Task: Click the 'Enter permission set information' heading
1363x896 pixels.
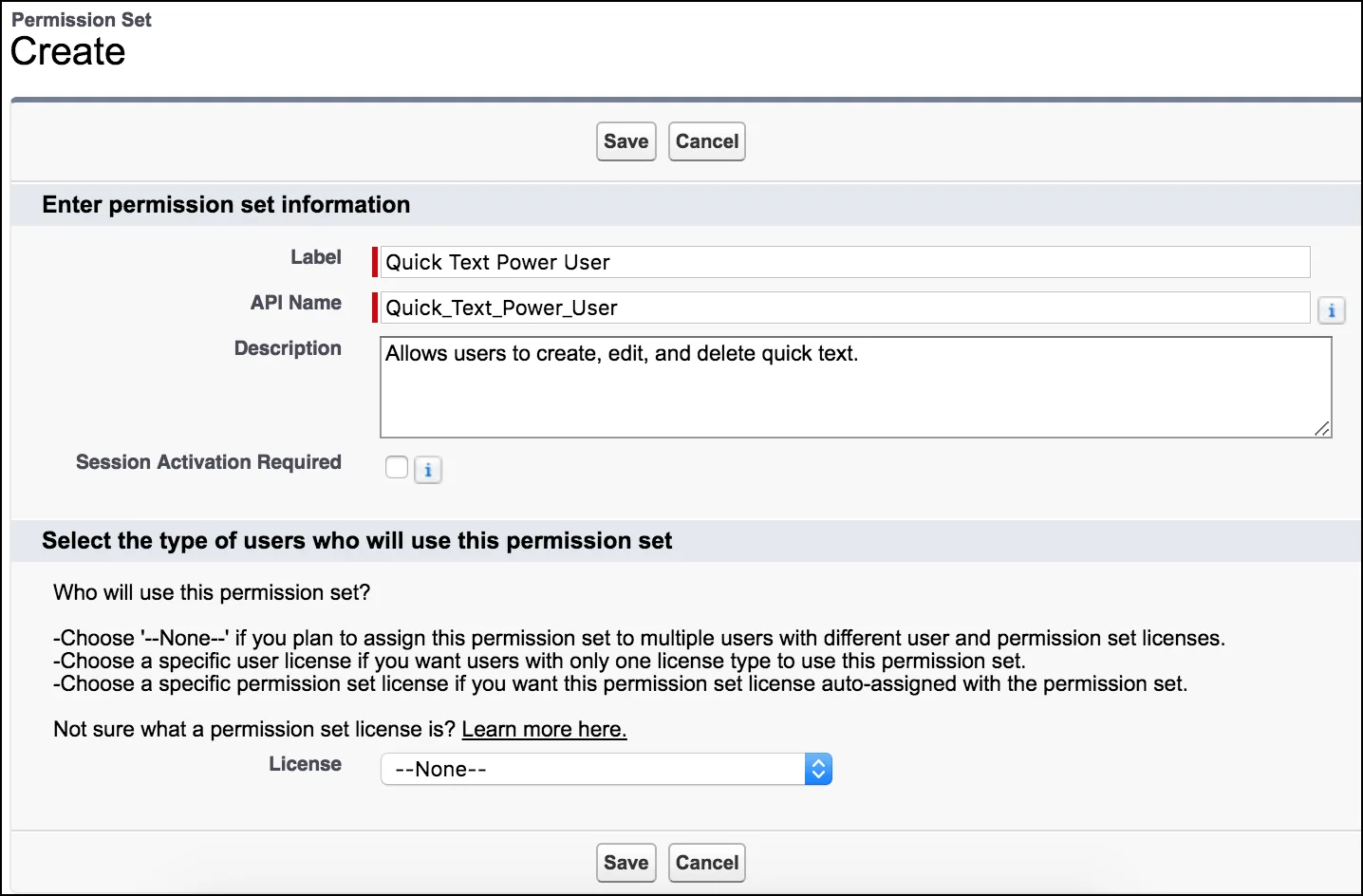Action: 226,205
